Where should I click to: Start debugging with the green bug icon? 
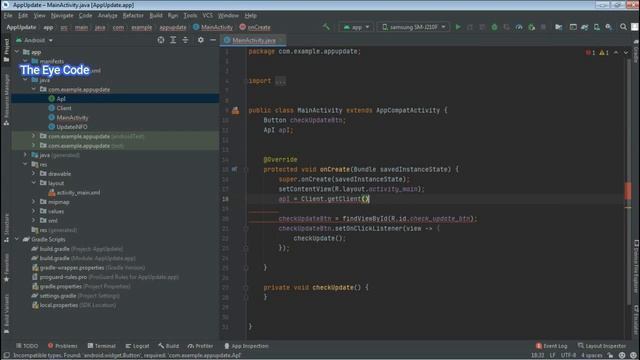click(x=494, y=27)
